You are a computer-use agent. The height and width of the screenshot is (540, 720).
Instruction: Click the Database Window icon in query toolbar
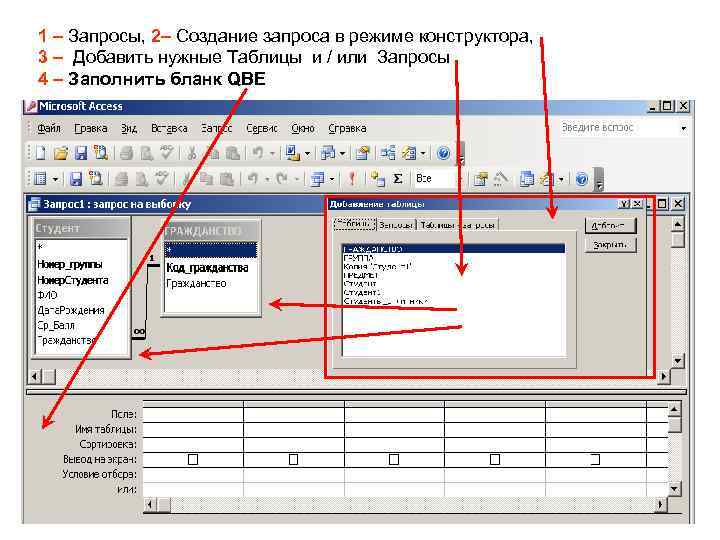[526, 179]
